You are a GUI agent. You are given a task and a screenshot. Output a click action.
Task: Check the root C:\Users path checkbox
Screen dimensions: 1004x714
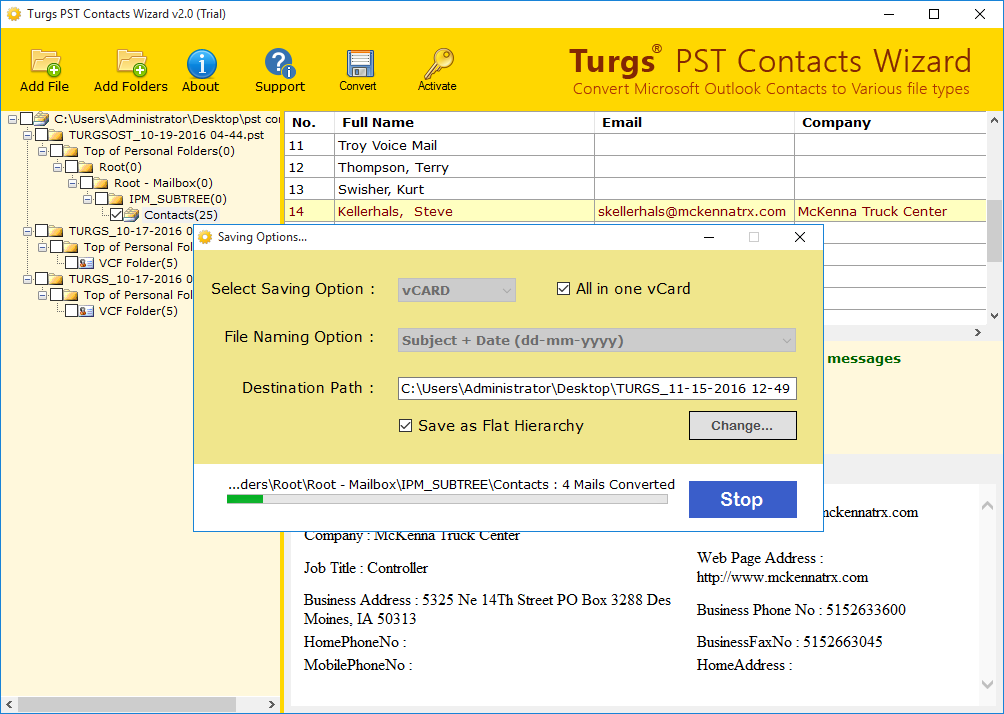[26, 118]
